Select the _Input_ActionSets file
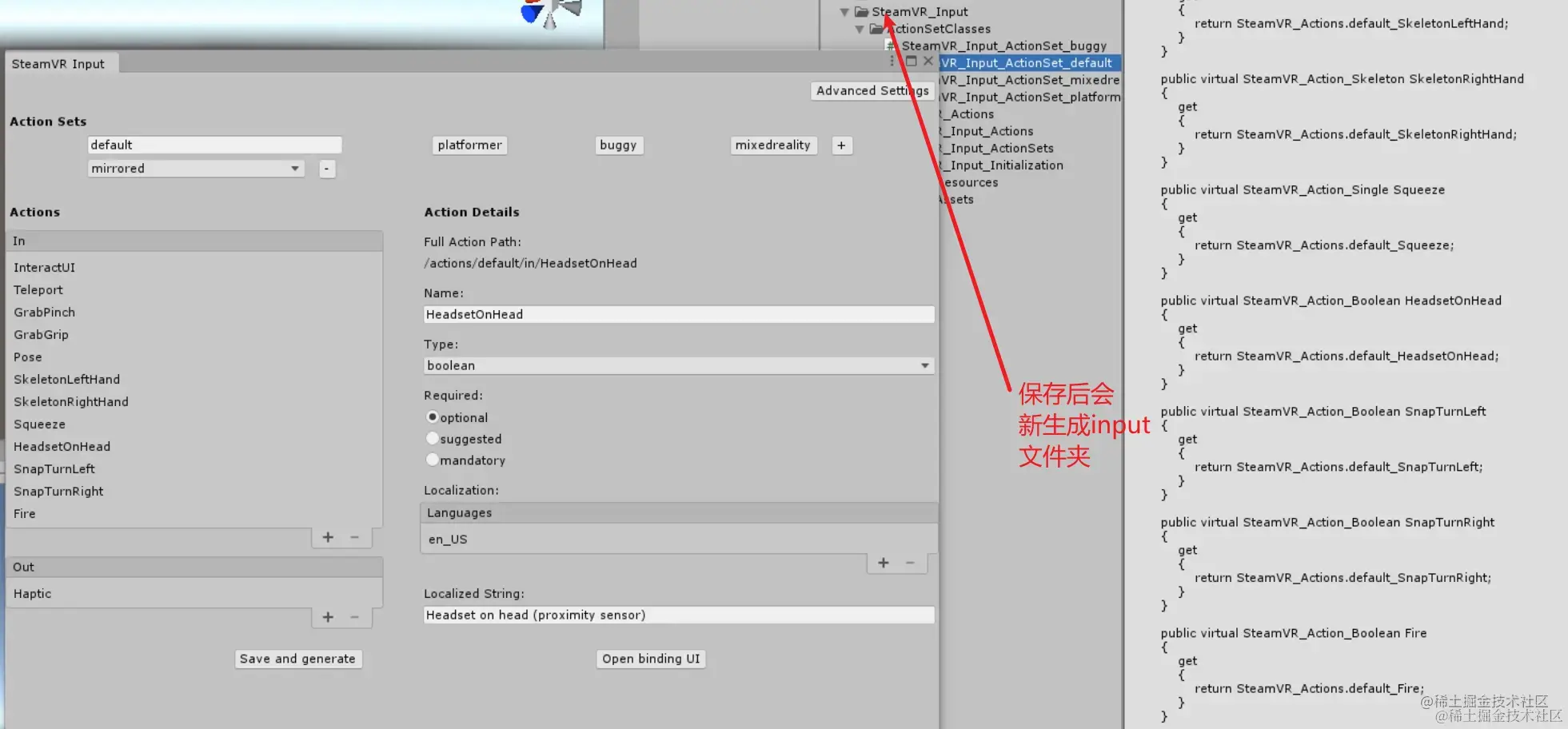 click(997, 149)
